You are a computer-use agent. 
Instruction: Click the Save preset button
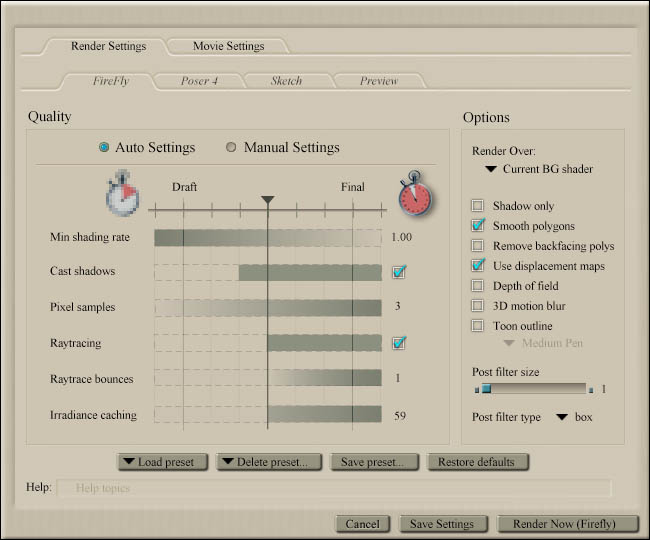click(374, 462)
